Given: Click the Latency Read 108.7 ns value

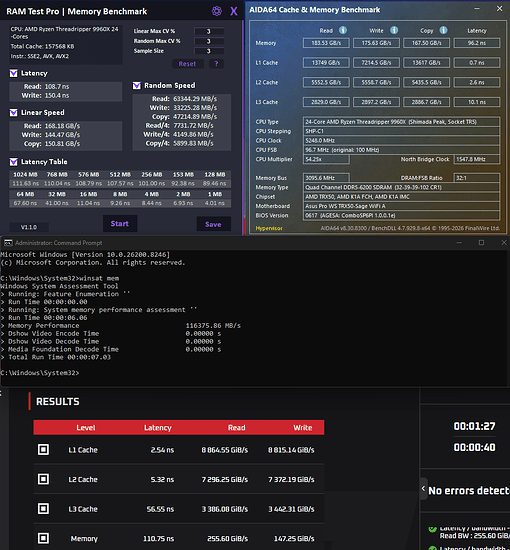Looking at the screenshot, I should [x=56, y=87].
